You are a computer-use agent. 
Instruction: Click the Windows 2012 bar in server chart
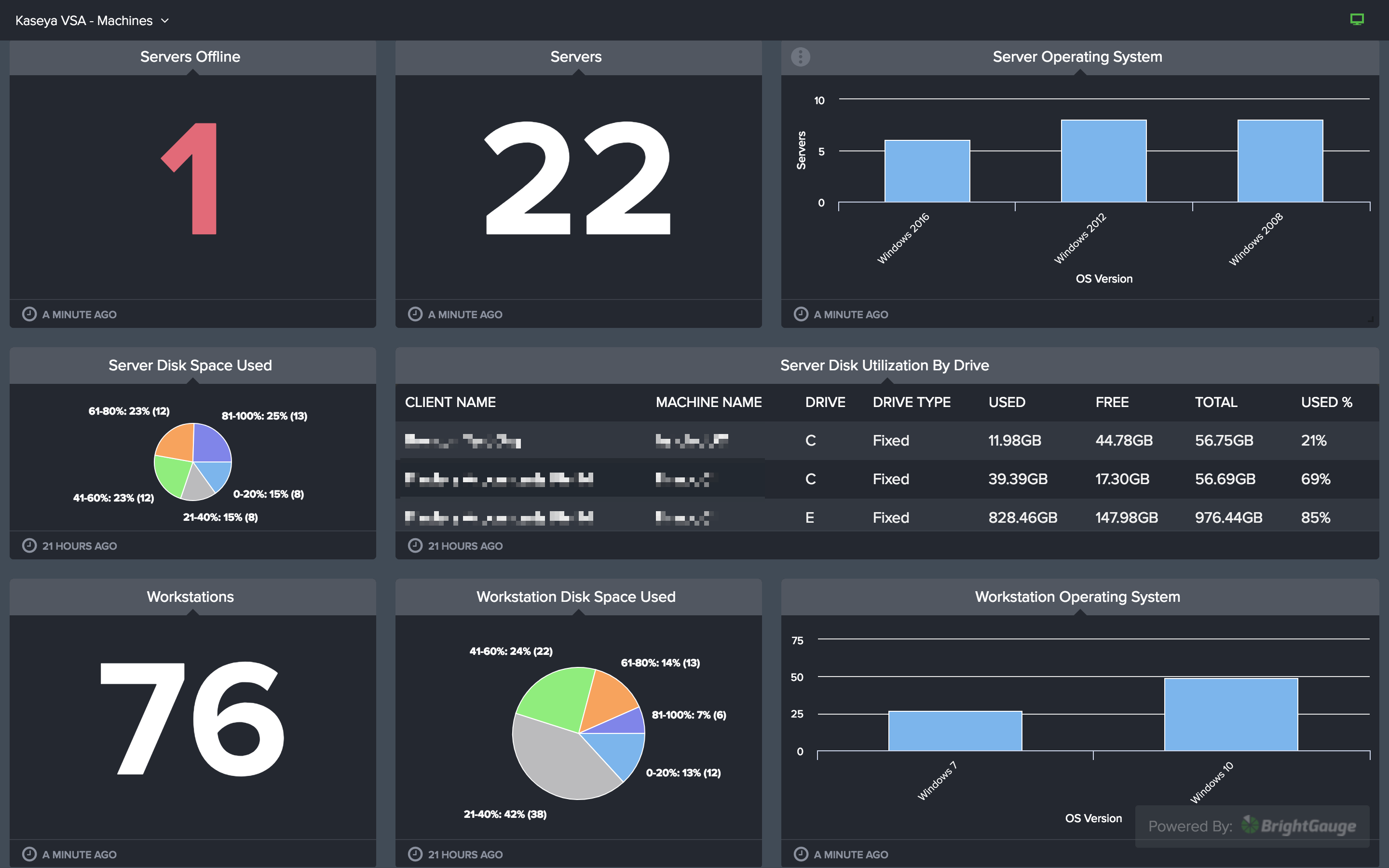pos(1103,161)
